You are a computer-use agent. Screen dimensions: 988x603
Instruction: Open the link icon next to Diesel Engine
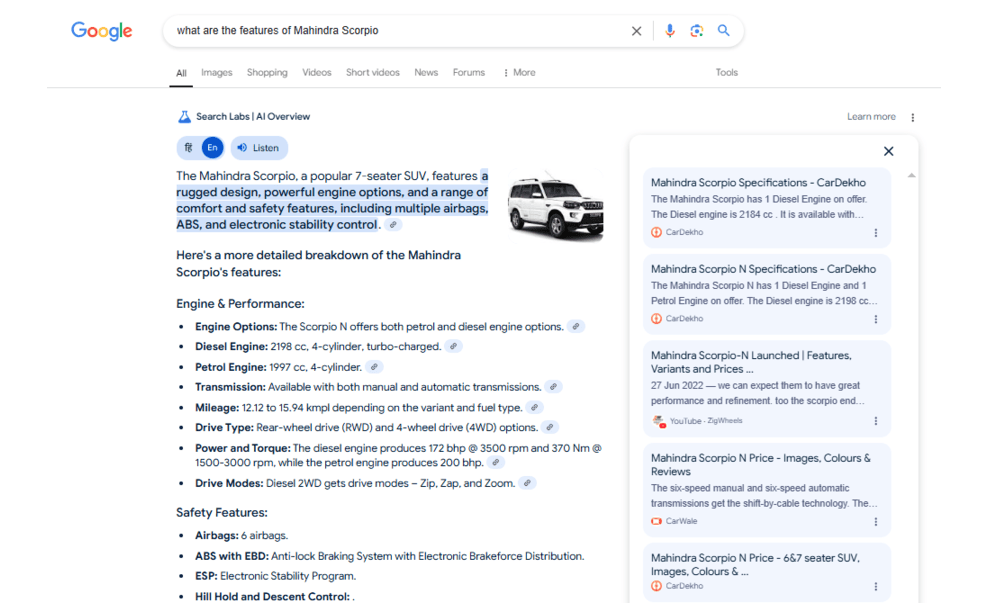[453, 346]
